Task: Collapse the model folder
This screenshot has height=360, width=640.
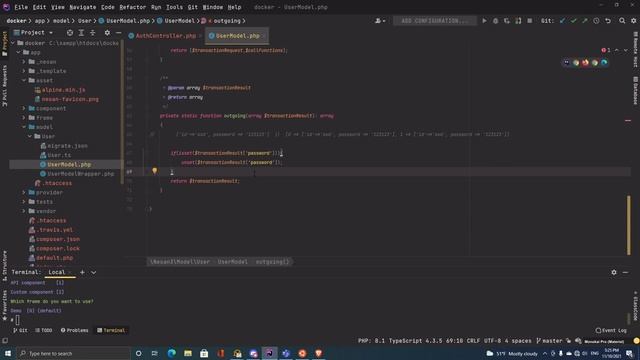Action: pos(24,127)
